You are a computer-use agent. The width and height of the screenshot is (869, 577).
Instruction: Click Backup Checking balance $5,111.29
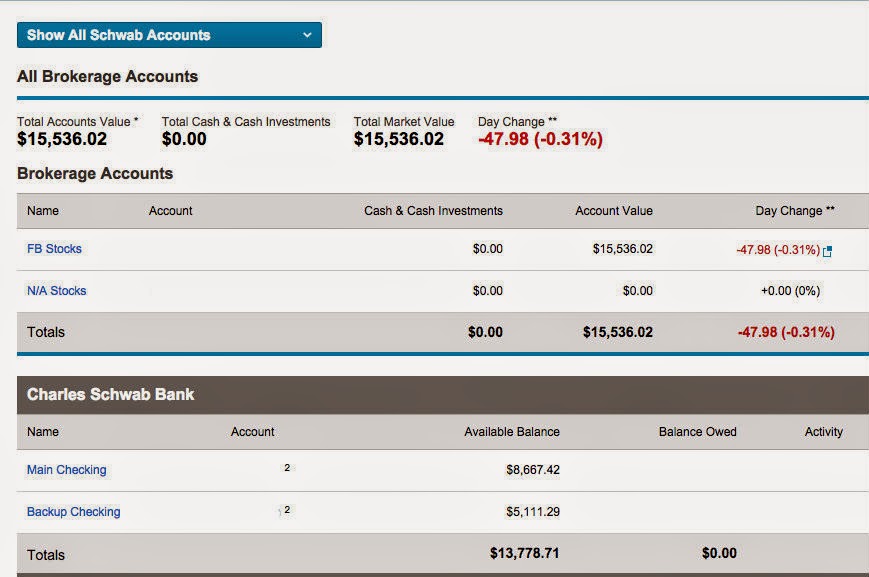click(533, 512)
